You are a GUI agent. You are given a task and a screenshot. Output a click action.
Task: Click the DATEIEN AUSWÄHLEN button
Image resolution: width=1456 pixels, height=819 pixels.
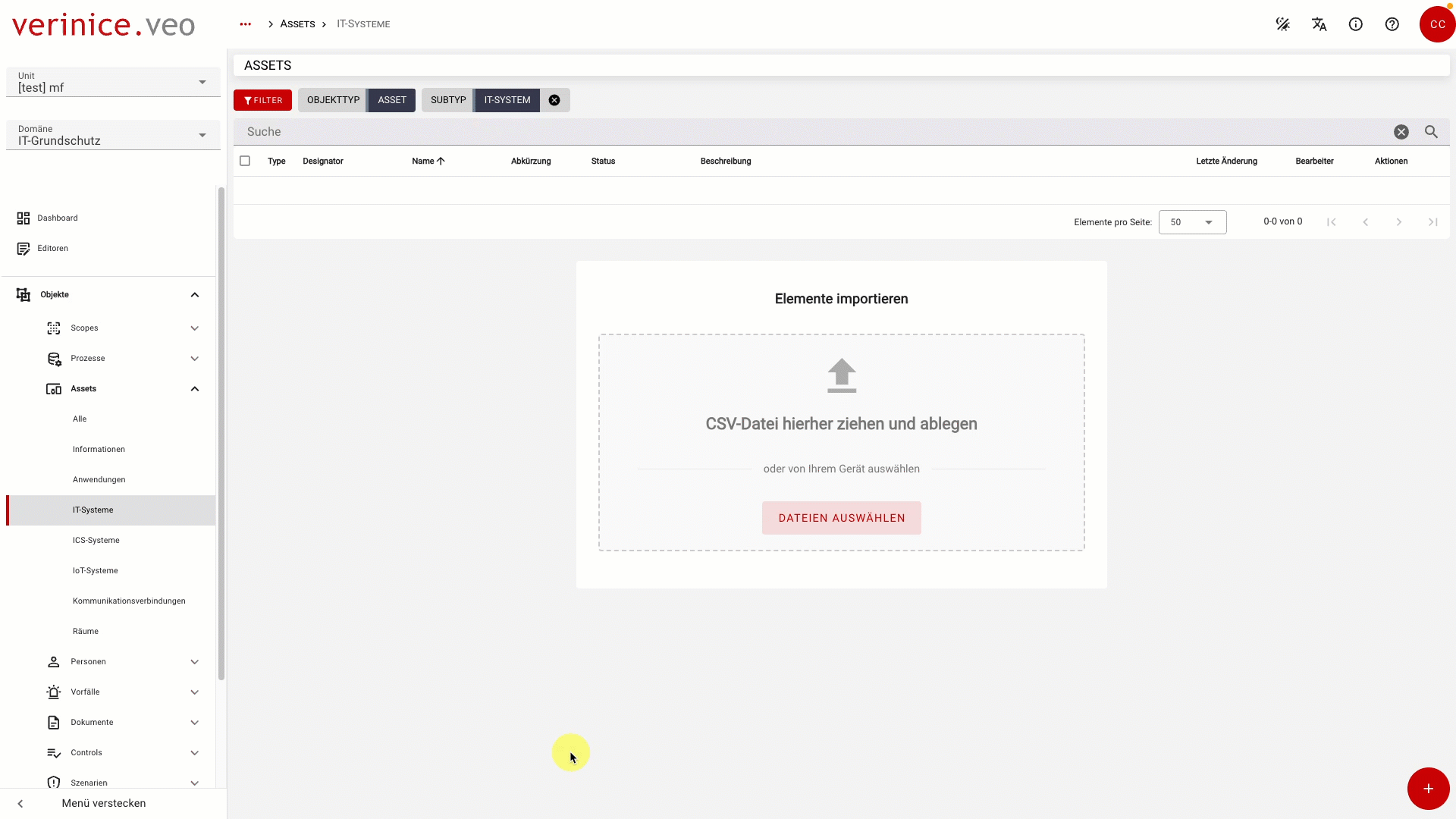click(841, 518)
